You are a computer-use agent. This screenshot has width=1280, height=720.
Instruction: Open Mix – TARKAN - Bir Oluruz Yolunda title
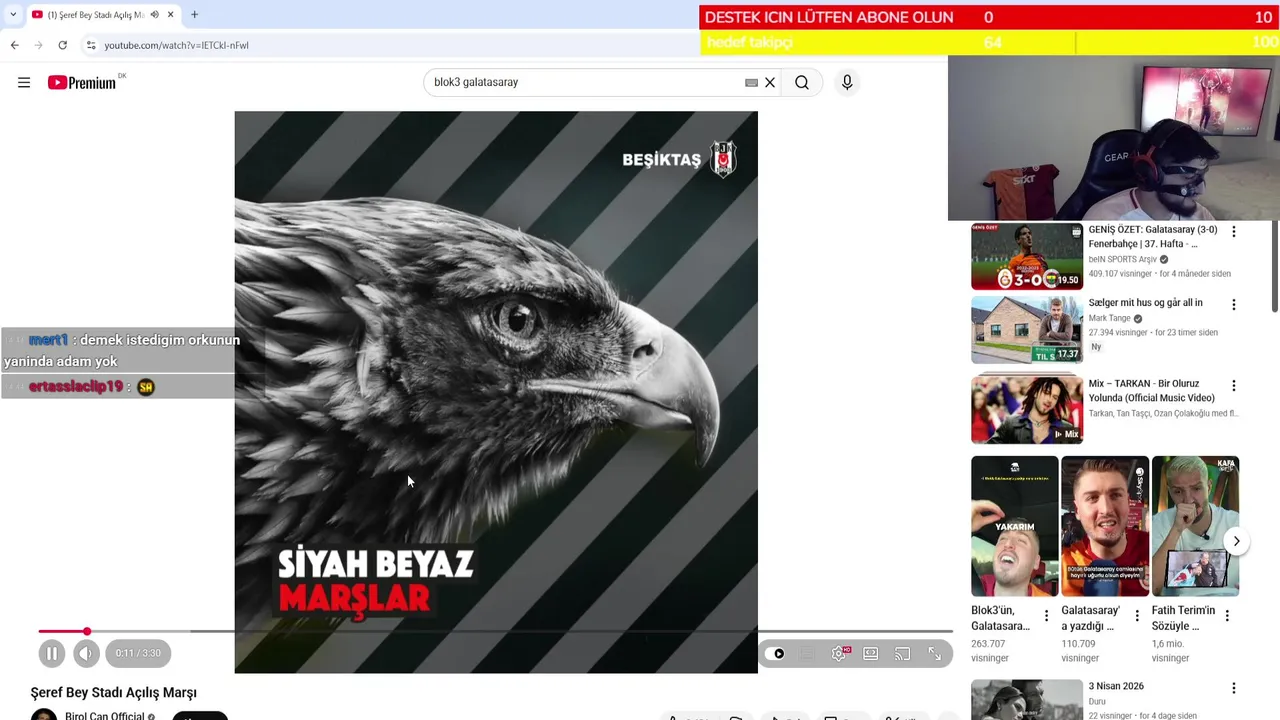click(1151, 391)
